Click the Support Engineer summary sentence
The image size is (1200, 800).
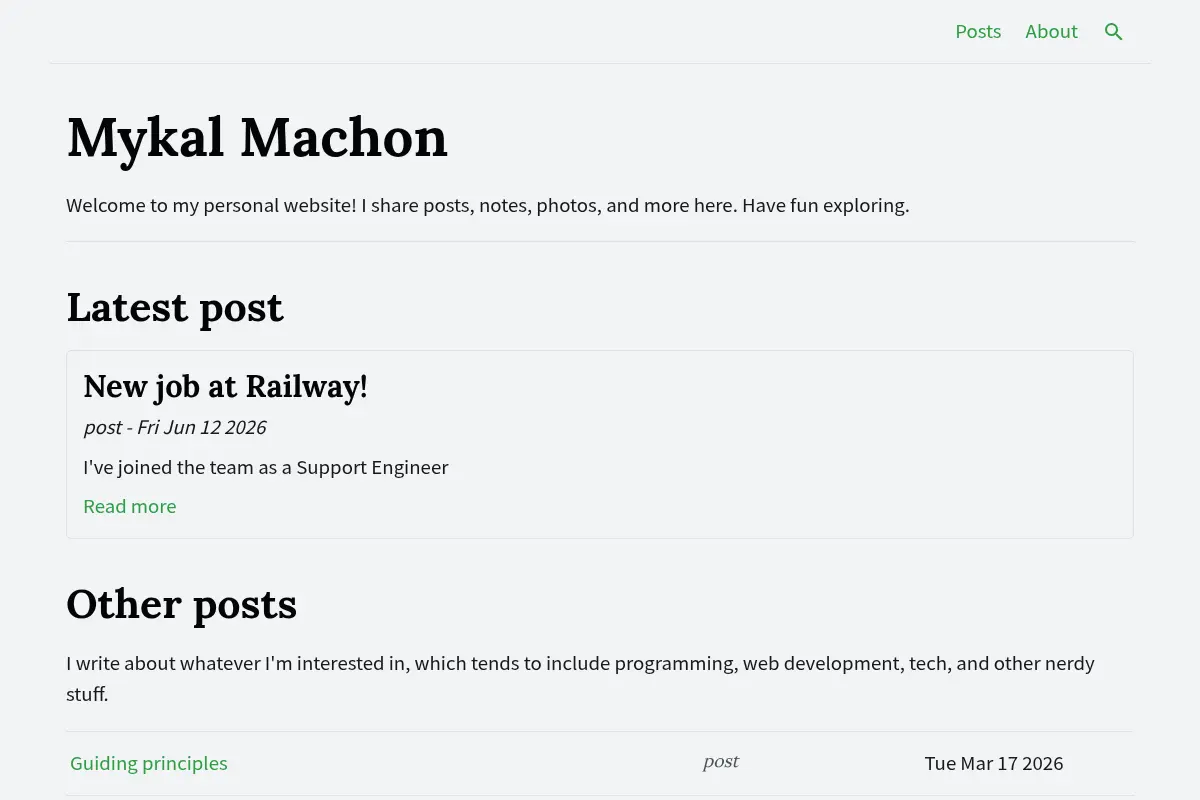(x=266, y=467)
